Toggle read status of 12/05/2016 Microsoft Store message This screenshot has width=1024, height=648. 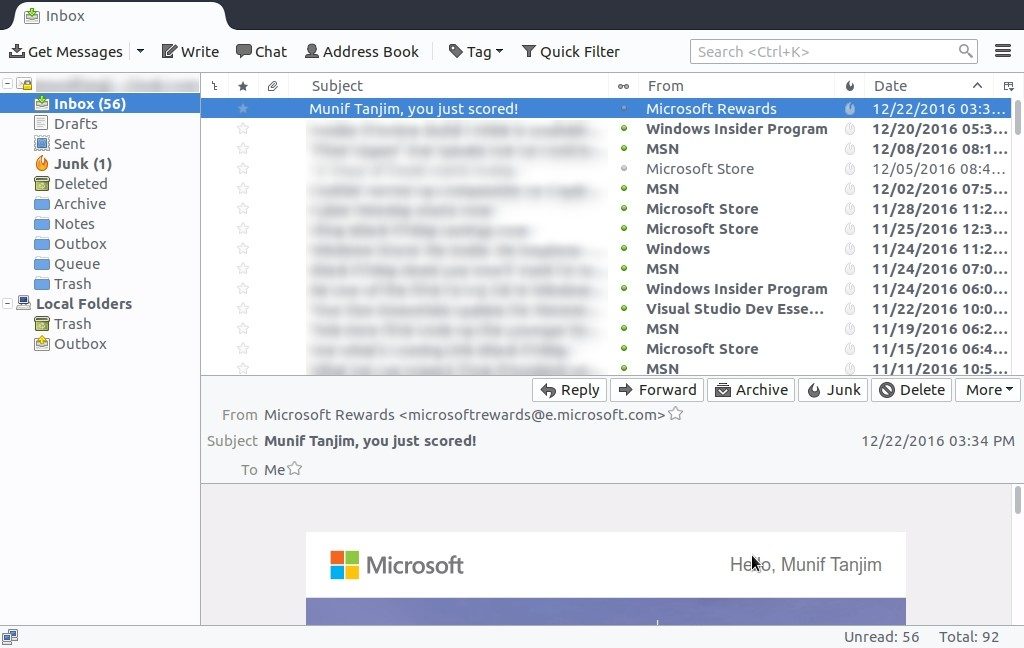coord(624,168)
